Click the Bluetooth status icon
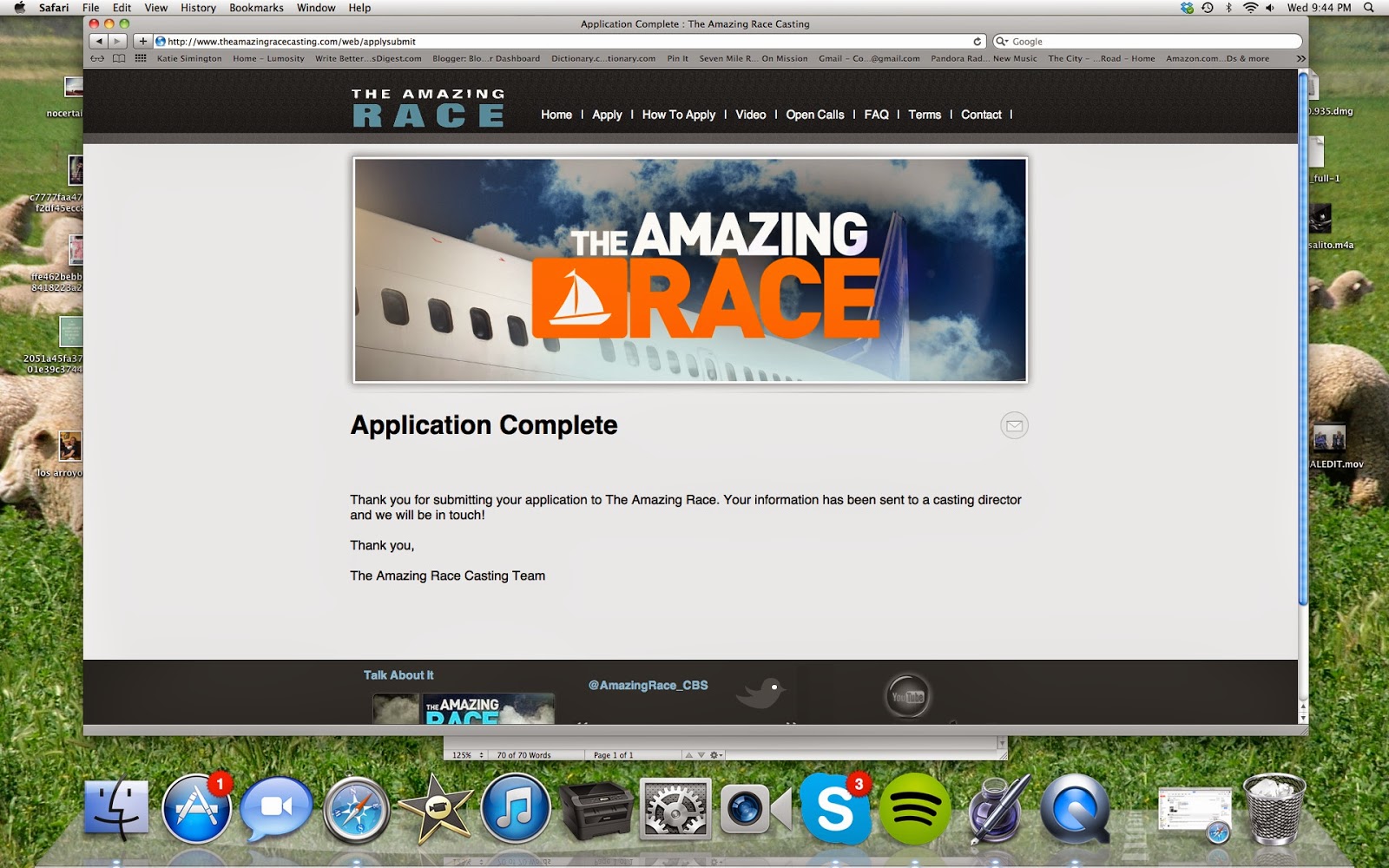1389x868 pixels. (1228, 8)
